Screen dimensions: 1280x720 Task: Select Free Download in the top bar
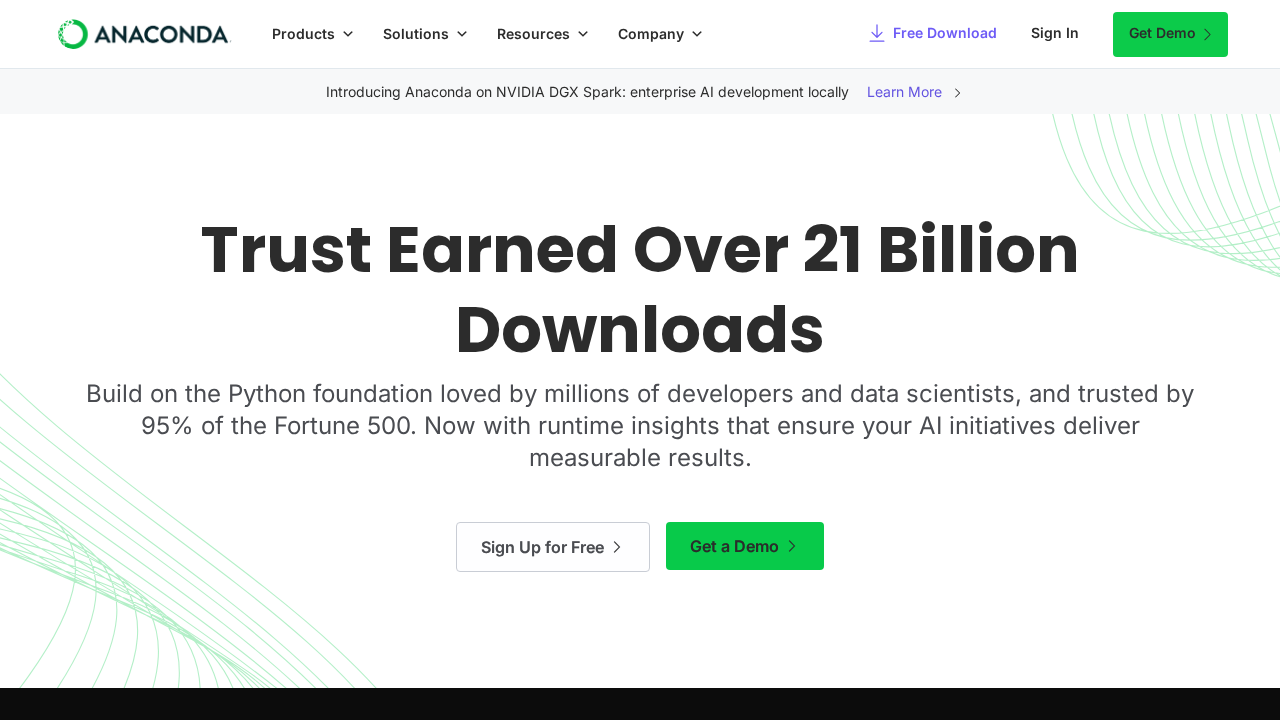944,33
